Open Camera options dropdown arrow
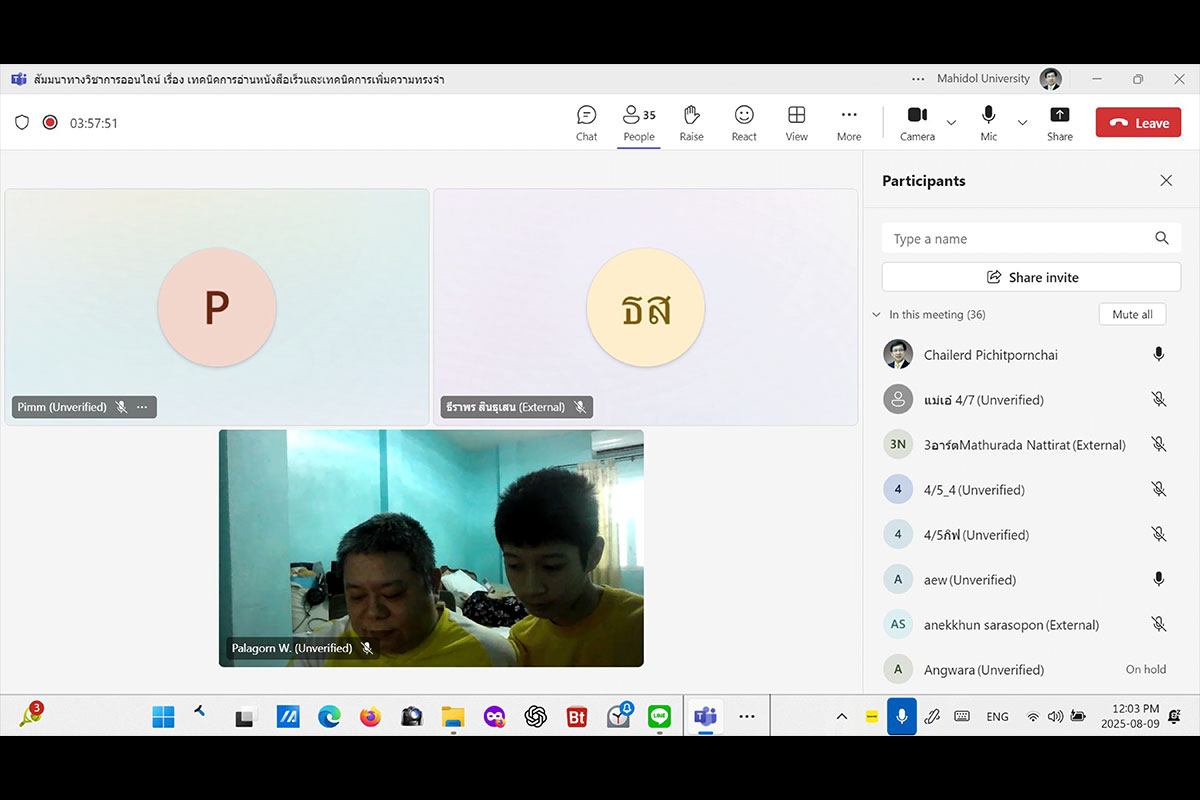 [x=951, y=123]
